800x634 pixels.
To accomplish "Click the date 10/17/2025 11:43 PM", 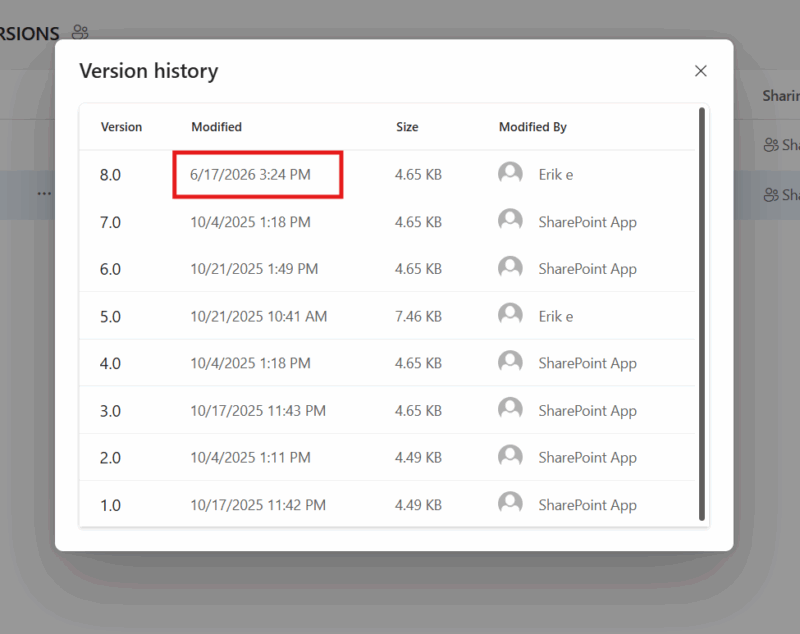I will (x=258, y=411).
